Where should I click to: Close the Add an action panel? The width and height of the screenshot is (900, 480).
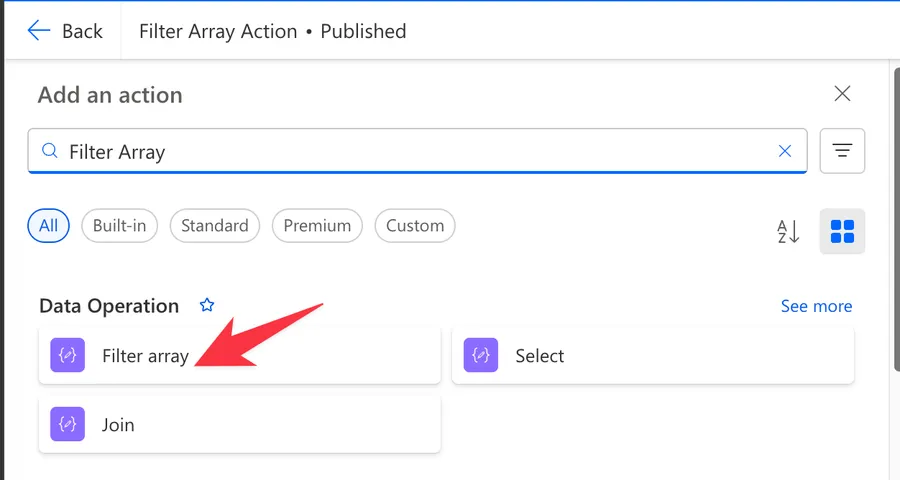pos(843,94)
